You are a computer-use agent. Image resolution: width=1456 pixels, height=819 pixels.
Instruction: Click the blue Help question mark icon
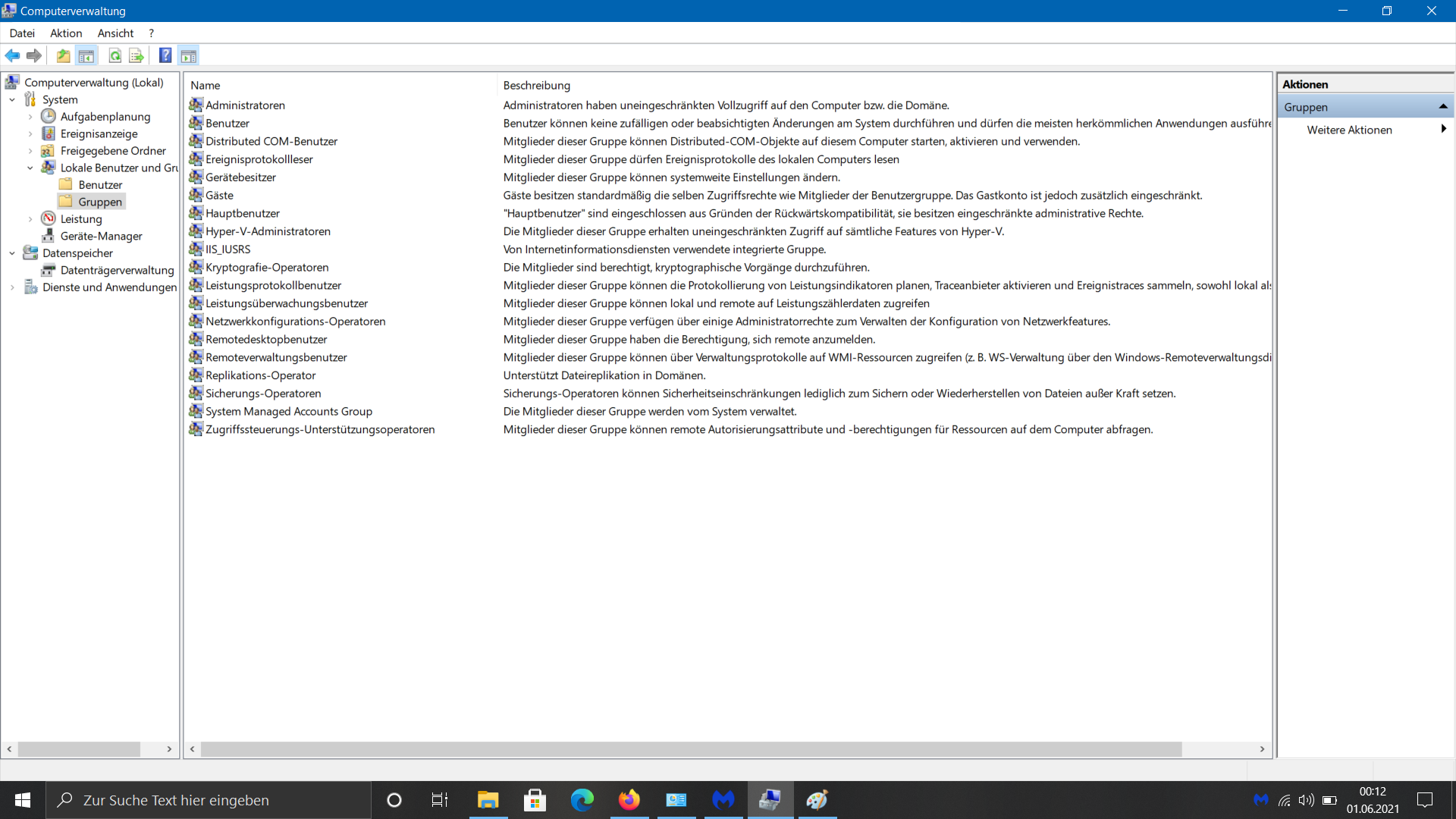coord(165,55)
